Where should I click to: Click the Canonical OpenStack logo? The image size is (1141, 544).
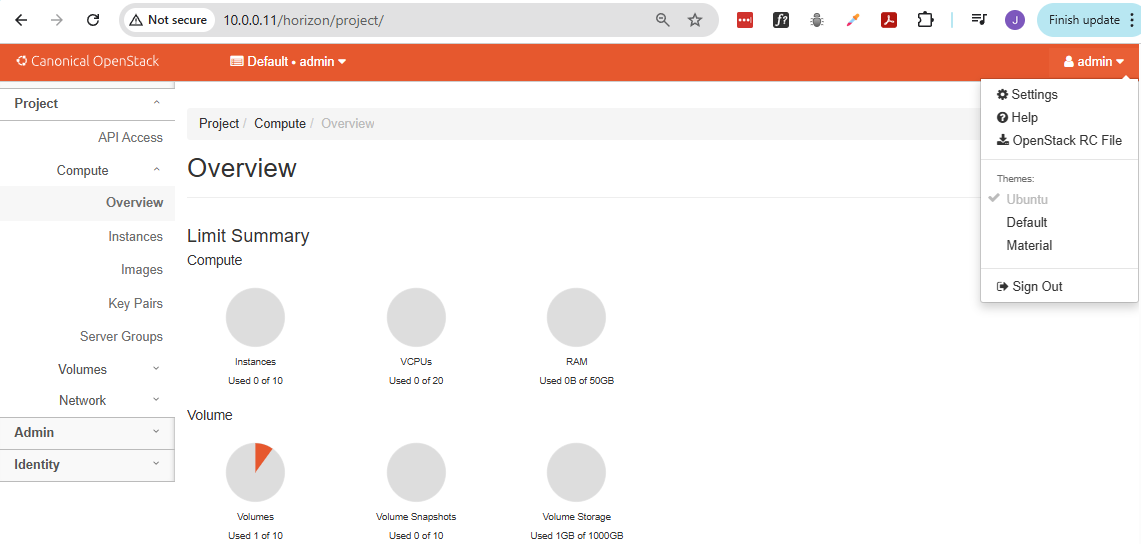click(88, 61)
